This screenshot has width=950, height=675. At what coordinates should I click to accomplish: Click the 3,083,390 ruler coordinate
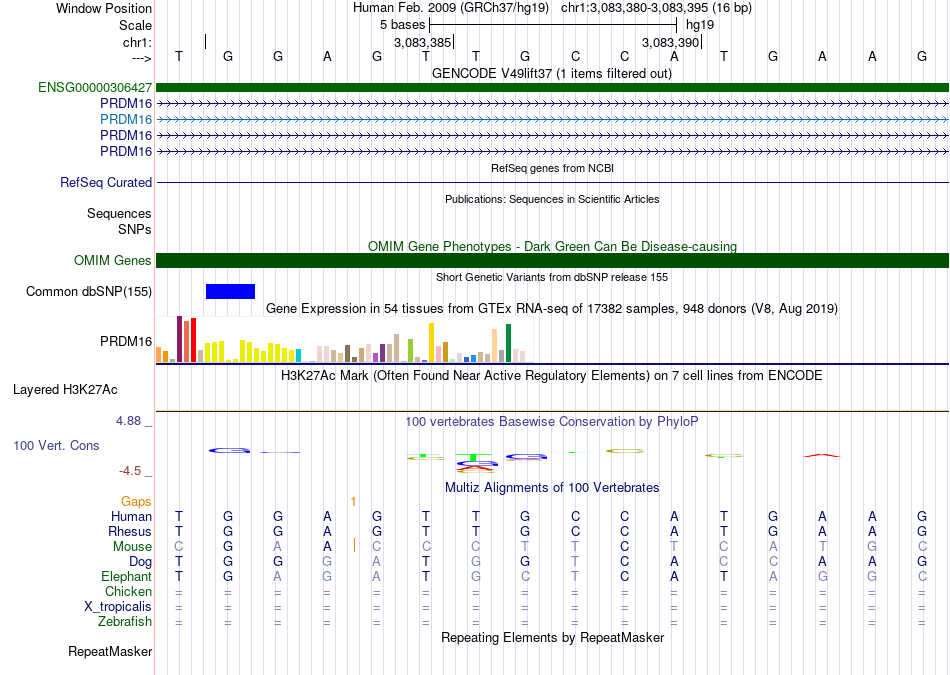pos(671,42)
